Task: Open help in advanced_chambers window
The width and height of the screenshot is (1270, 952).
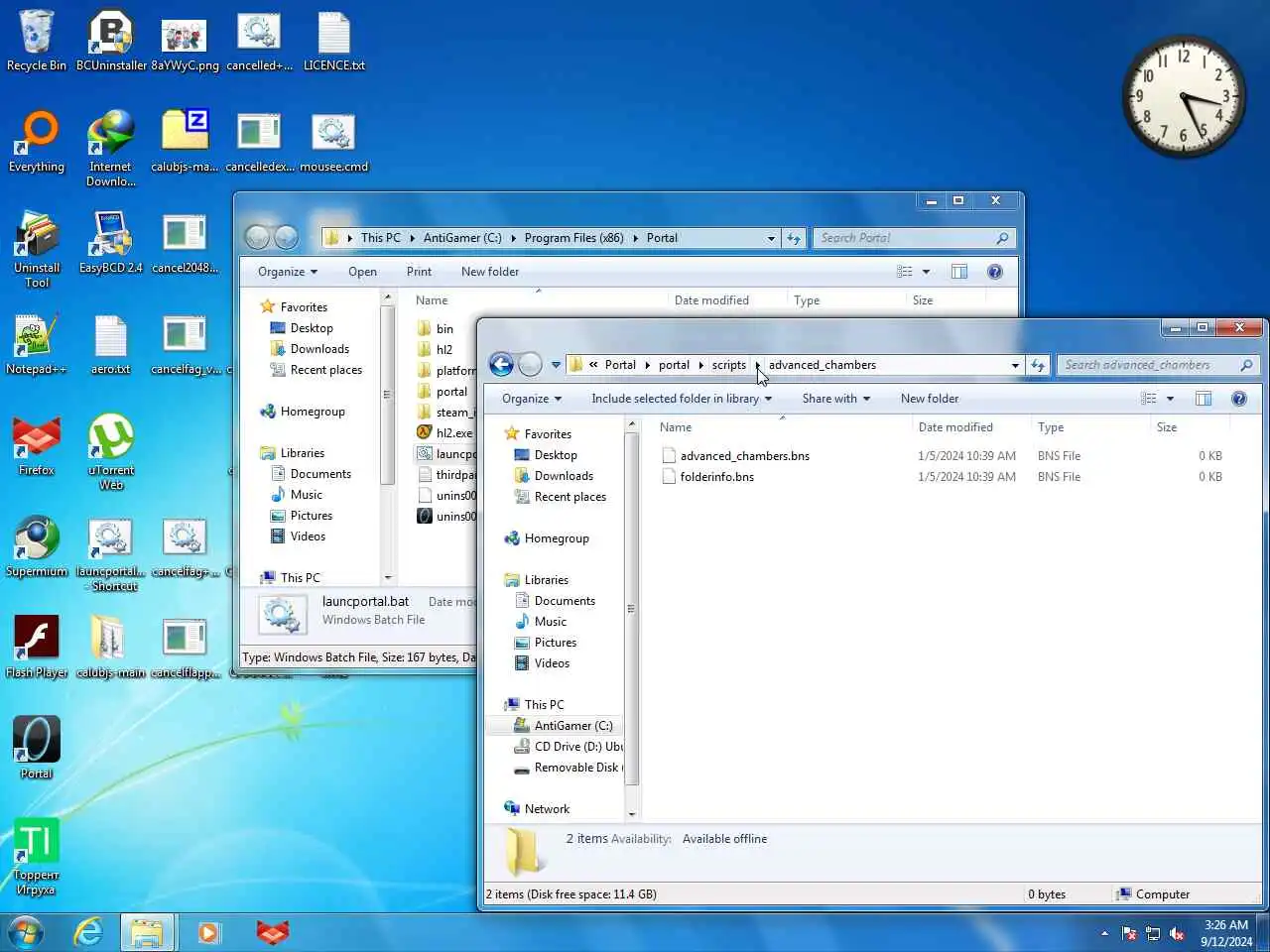Action: 1238,399
